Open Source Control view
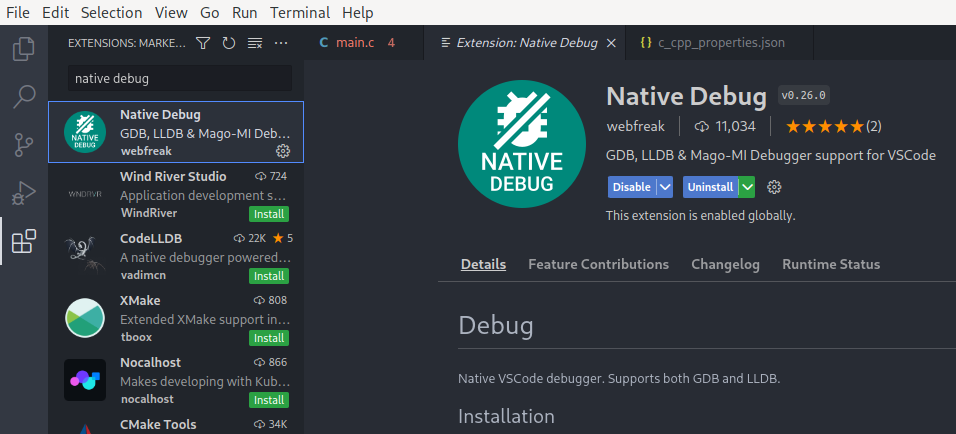The width and height of the screenshot is (956, 434). 23,145
